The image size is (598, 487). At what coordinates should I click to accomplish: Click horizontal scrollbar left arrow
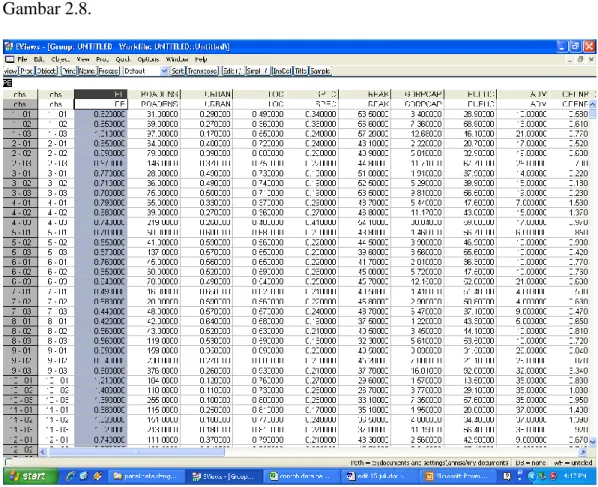tap(43, 452)
